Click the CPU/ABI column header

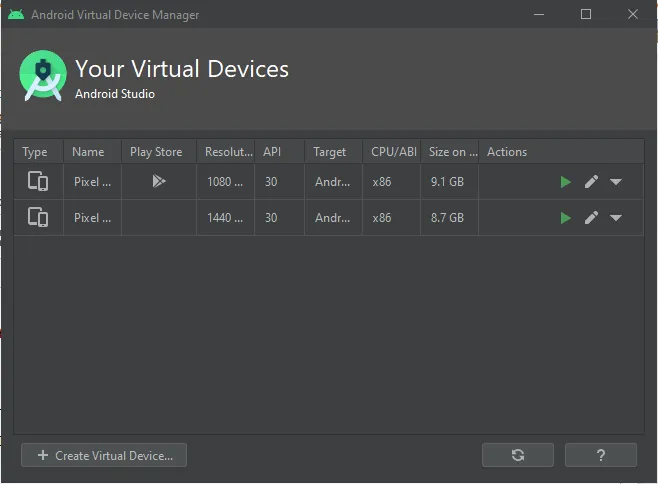pos(393,152)
